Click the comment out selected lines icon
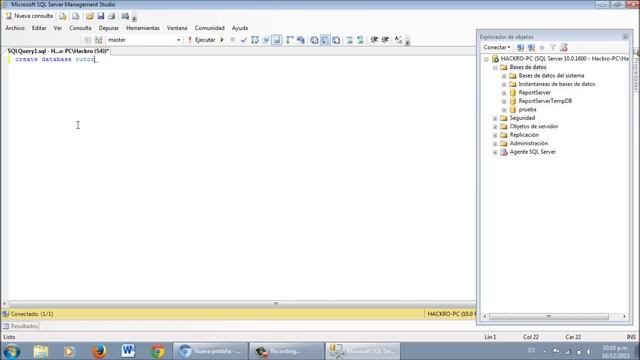This screenshot has height=360, width=640. (349, 40)
